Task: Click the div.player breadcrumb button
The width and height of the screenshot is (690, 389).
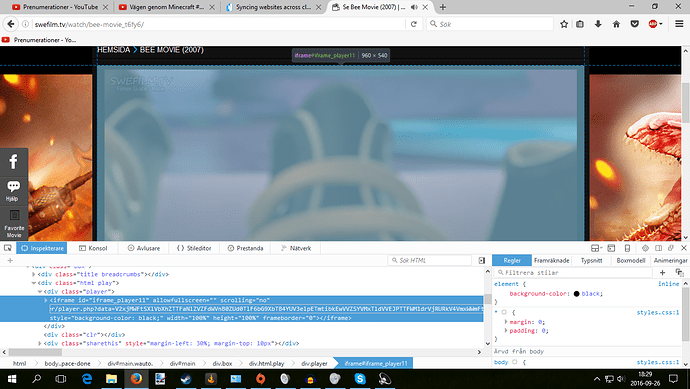Action: point(314,363)
